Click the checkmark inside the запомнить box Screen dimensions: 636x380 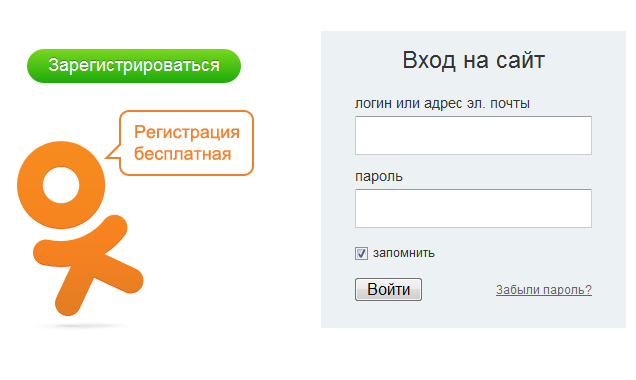(361, 253)
